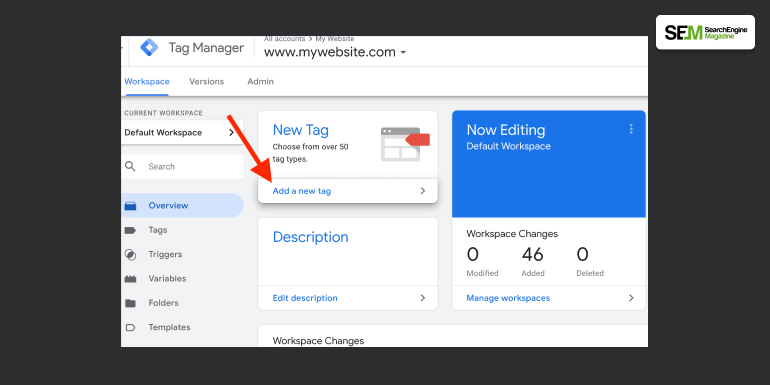Click the search magnifier icon

(x=130, y=166)
